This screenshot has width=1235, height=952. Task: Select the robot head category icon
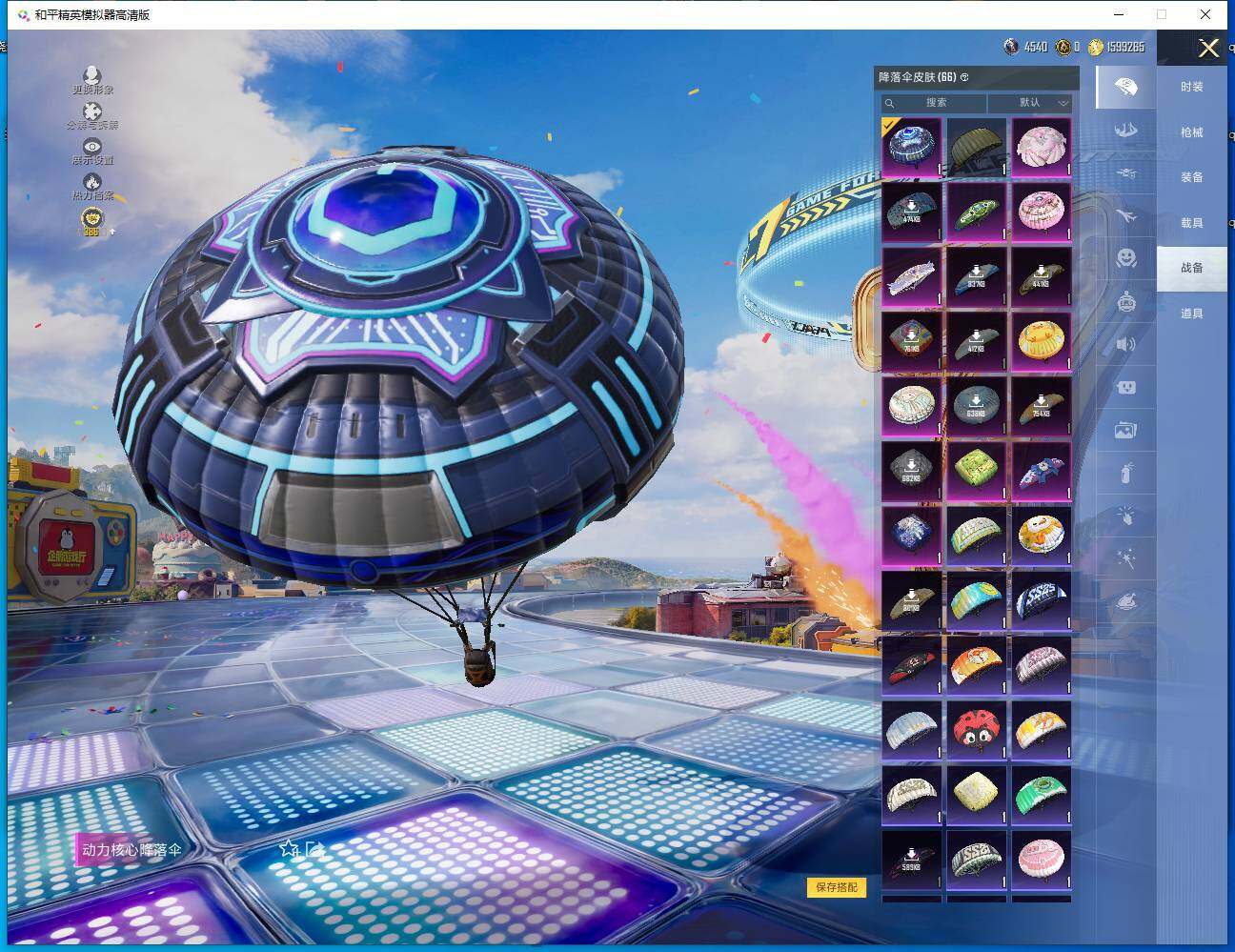1125,301
